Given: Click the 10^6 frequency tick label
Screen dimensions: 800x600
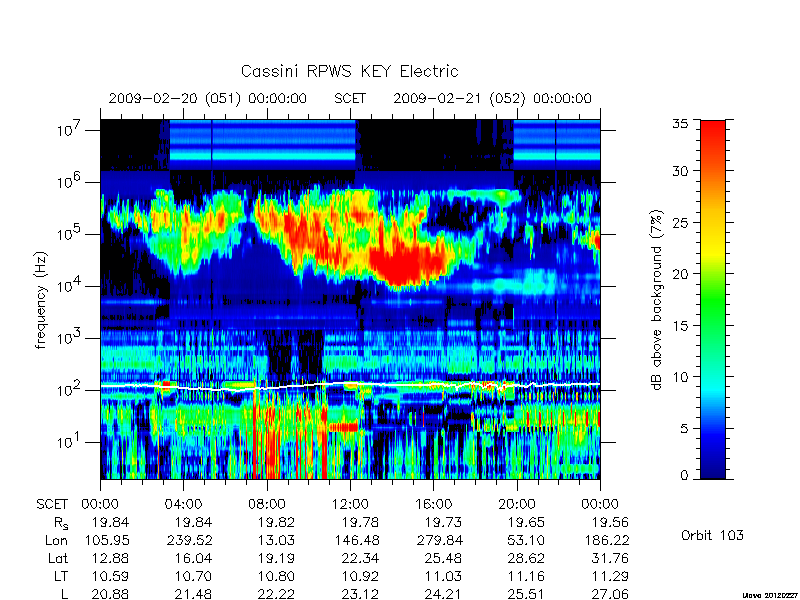Looking at the screenshot, I should tap(71, 182).
